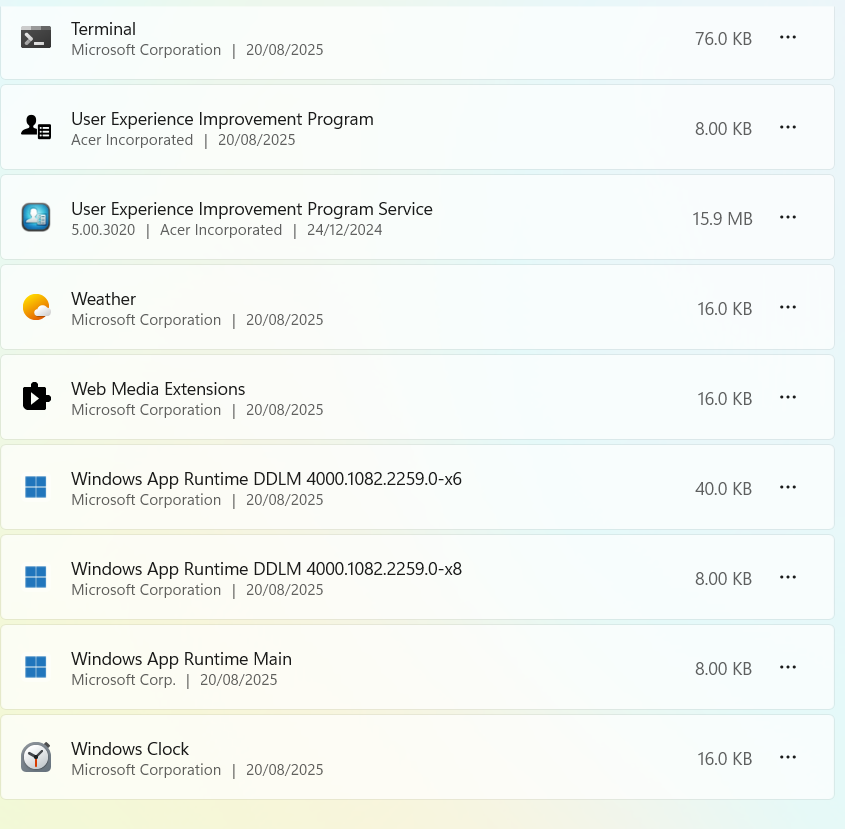Click the version "5.00.3020" text
Image resolution: width=845 pixels, height=829 pixels.
[103, 230]
